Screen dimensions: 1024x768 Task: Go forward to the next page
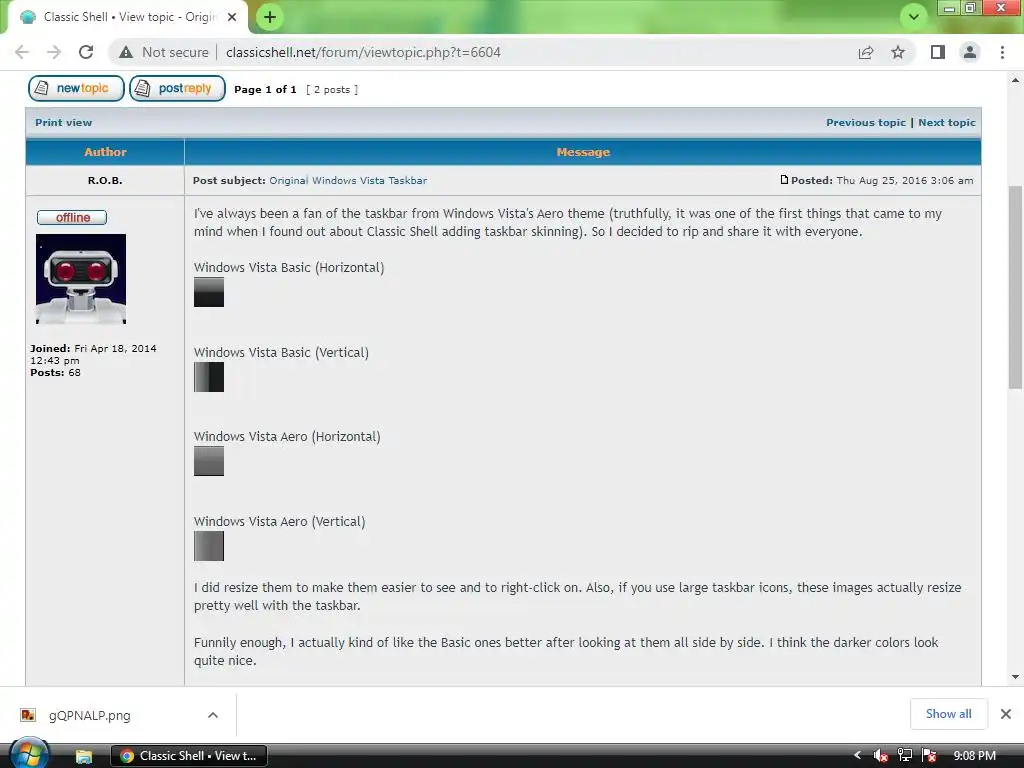click(54, 52)
